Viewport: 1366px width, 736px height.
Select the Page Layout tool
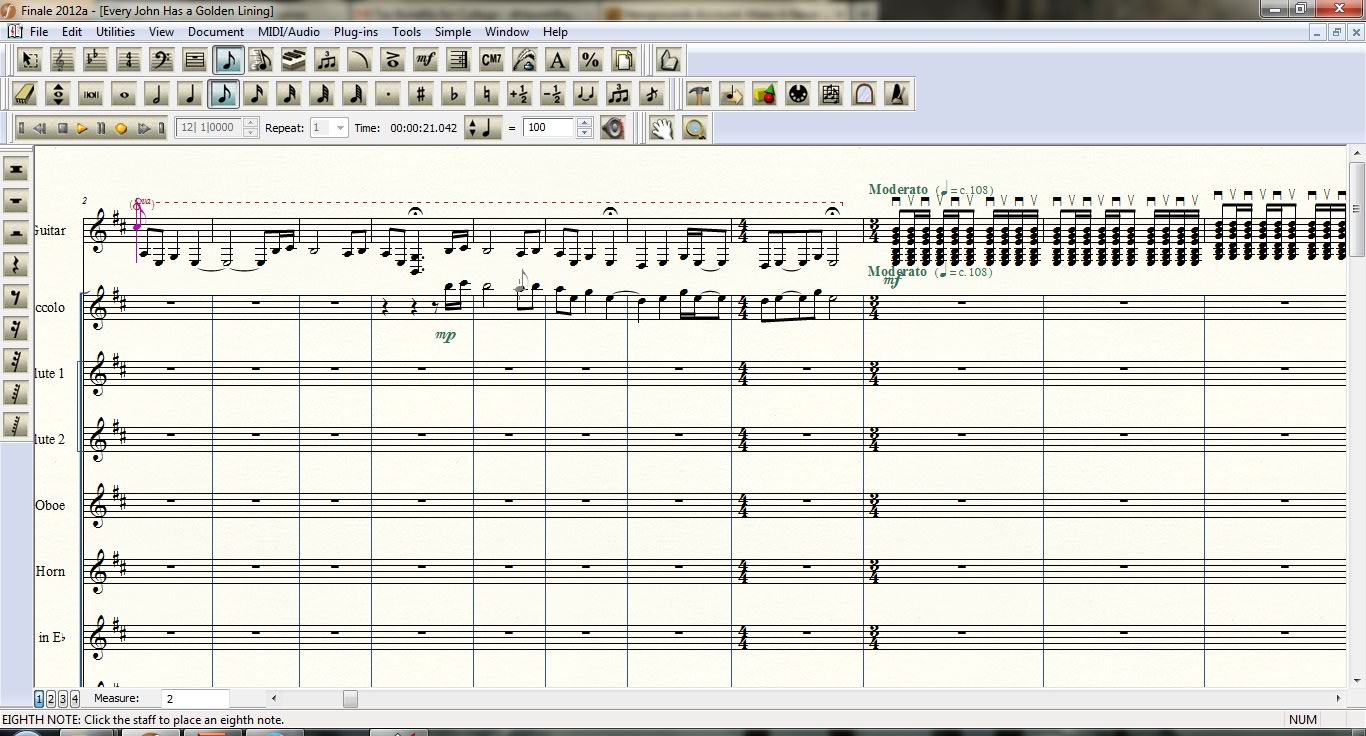coord(623,60)
